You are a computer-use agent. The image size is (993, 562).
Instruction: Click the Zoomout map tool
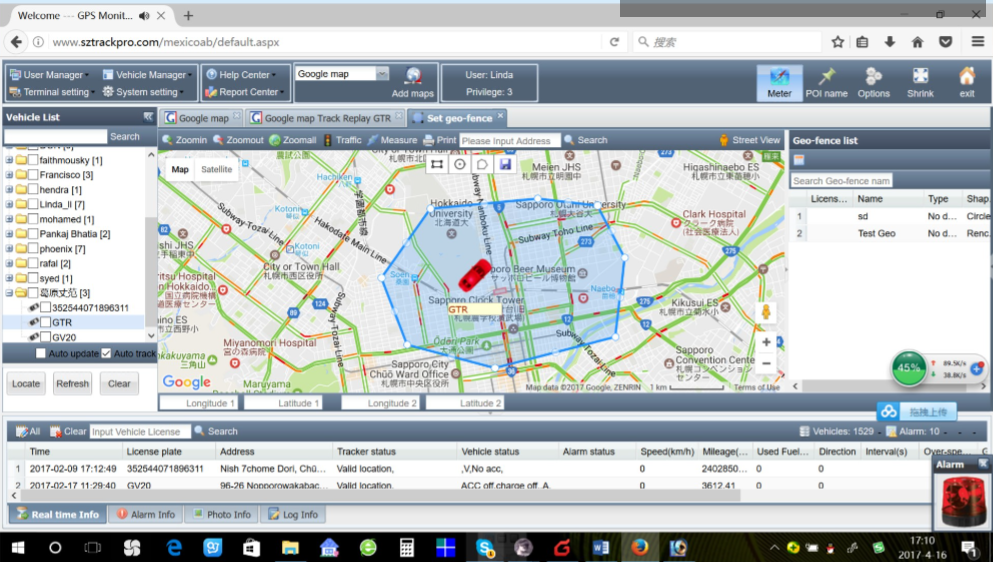click(x=238, y=140)
